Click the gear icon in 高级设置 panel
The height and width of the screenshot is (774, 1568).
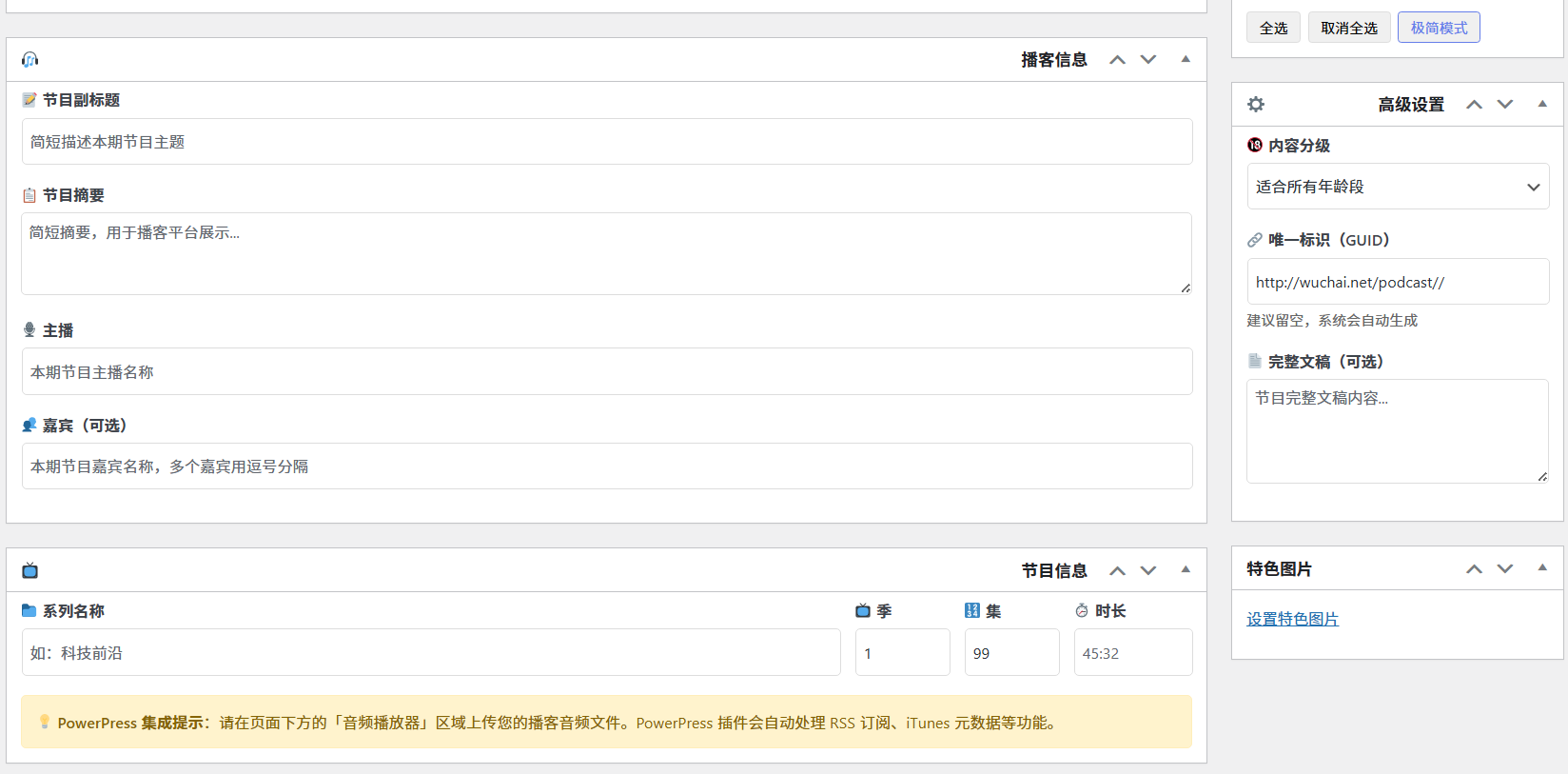[1256, 105]
